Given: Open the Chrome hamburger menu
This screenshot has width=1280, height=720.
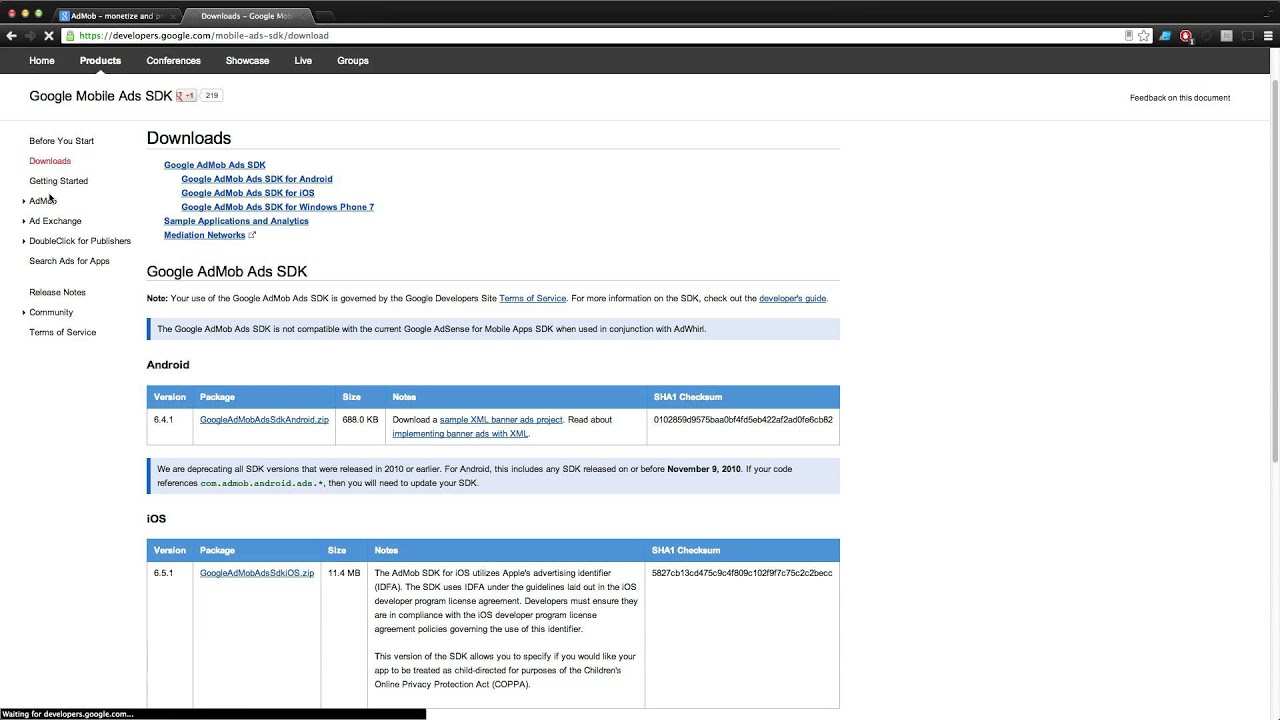Looking at the screenshot, I should pos(1268,36).
